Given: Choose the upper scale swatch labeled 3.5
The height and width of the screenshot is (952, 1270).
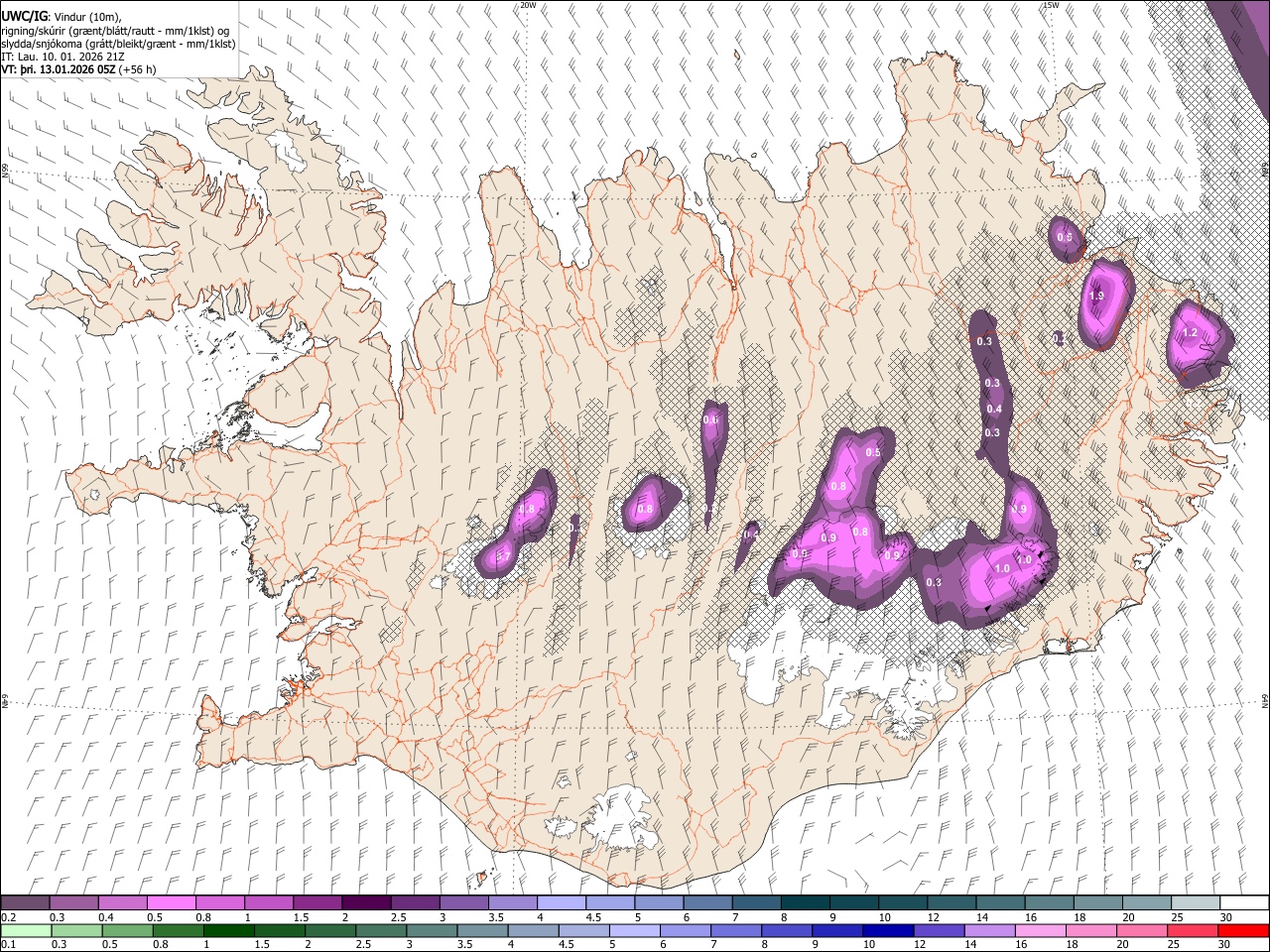Looking at the screenshot, I should tap(512, 903).
